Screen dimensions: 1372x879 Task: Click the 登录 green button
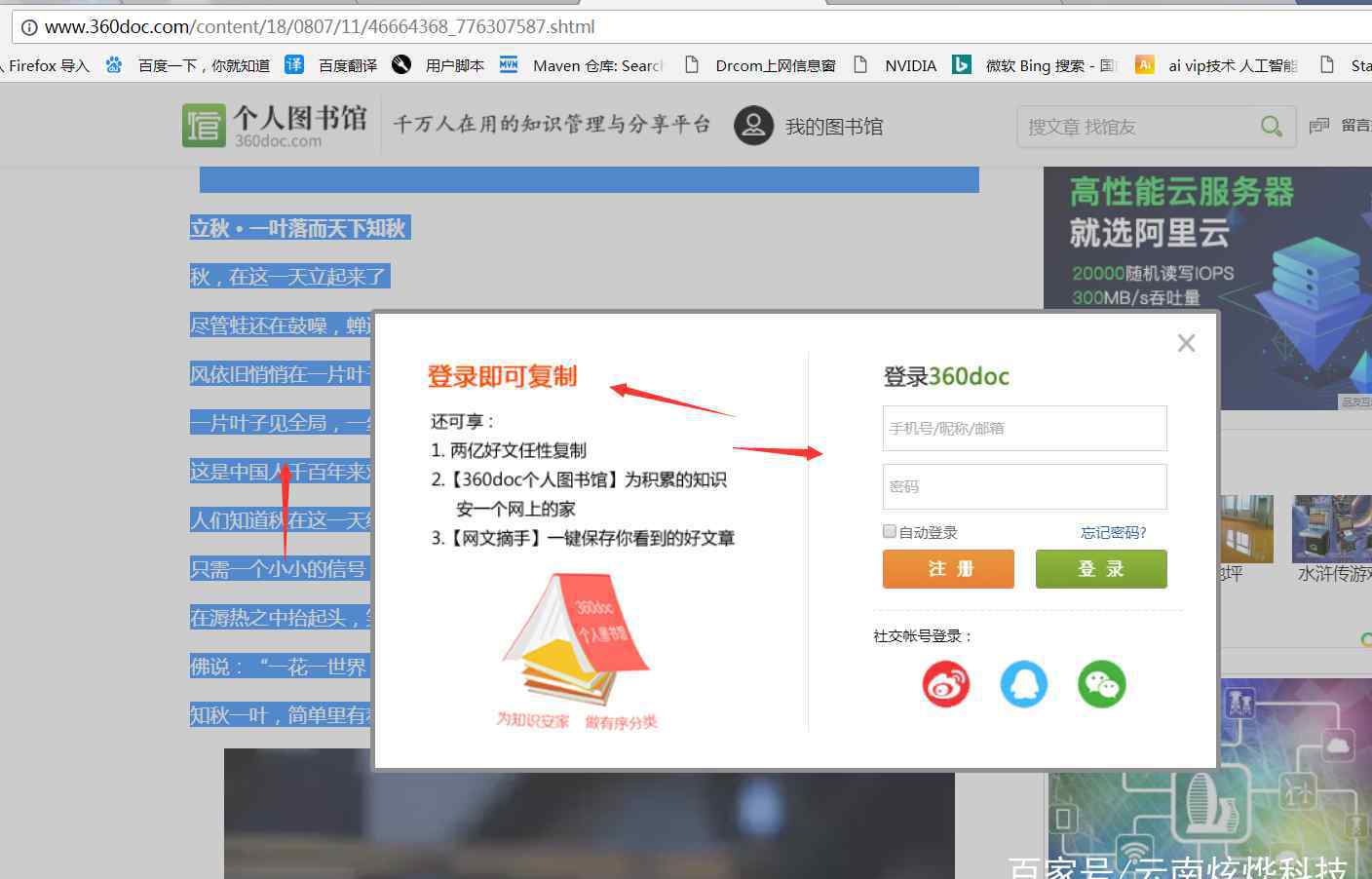pyautogui.click(x=1101, y=569)
